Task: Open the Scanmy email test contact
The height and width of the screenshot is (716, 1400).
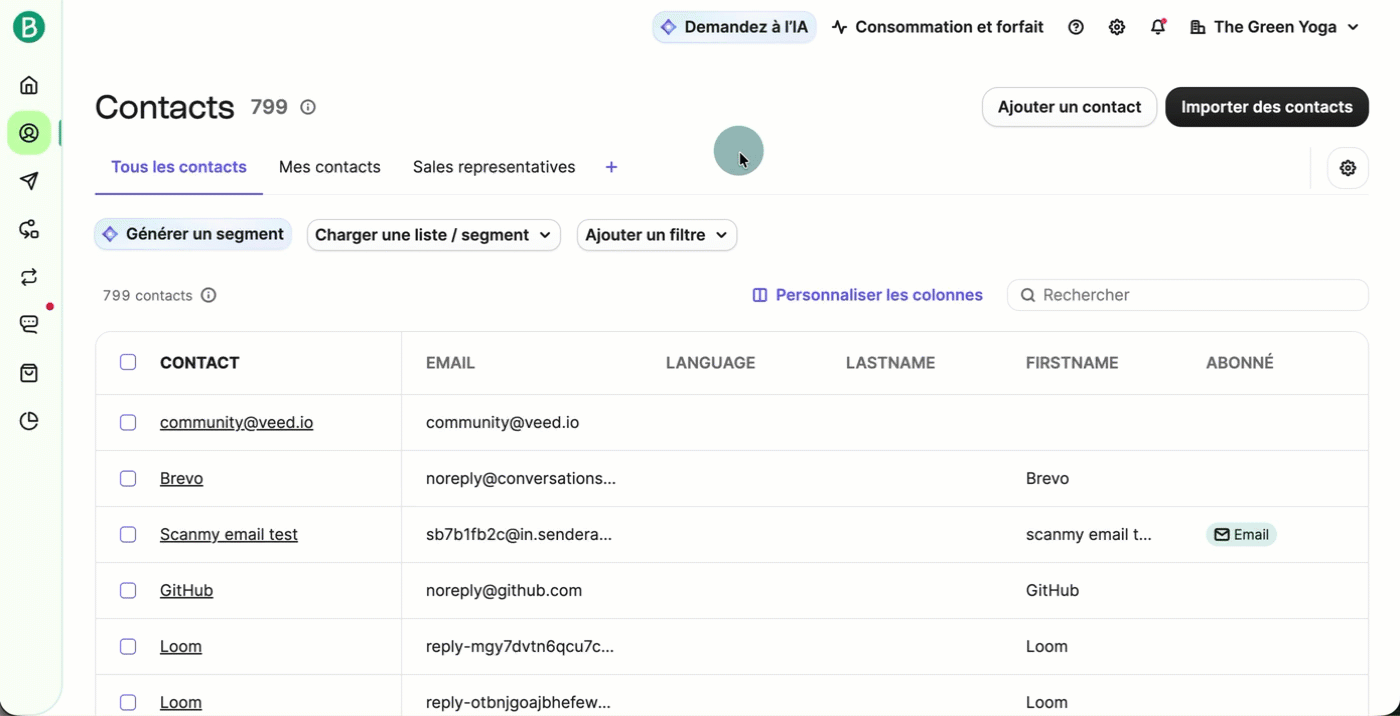Action: click(x=229, y=534)
